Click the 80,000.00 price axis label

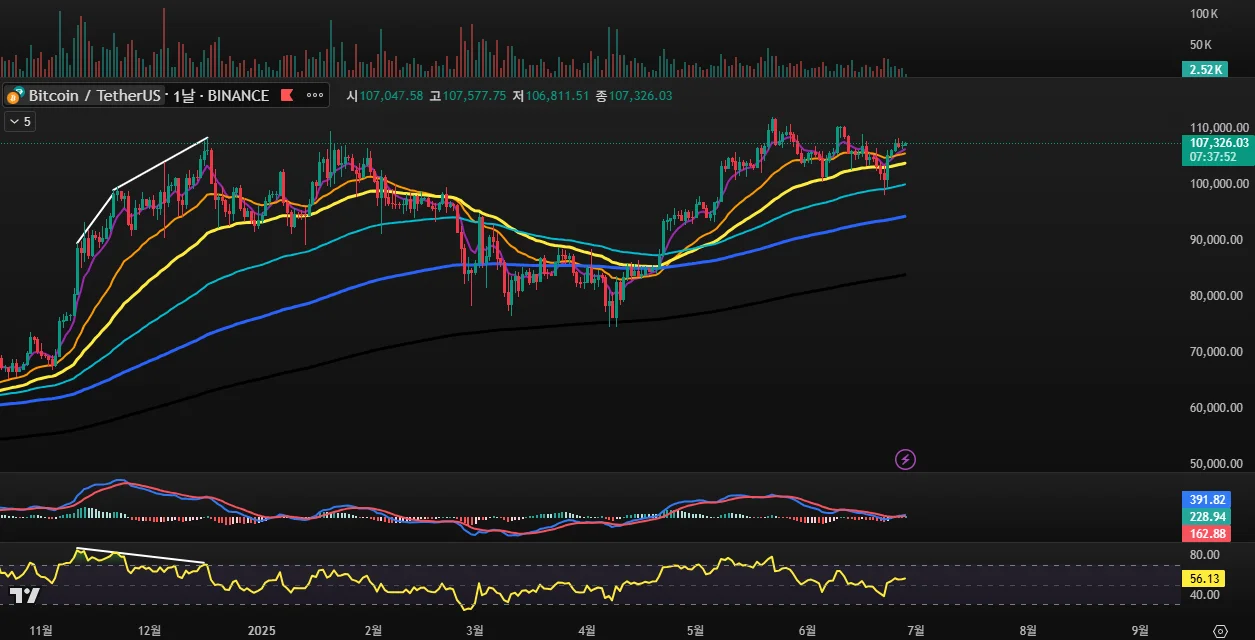(1218, 296)
